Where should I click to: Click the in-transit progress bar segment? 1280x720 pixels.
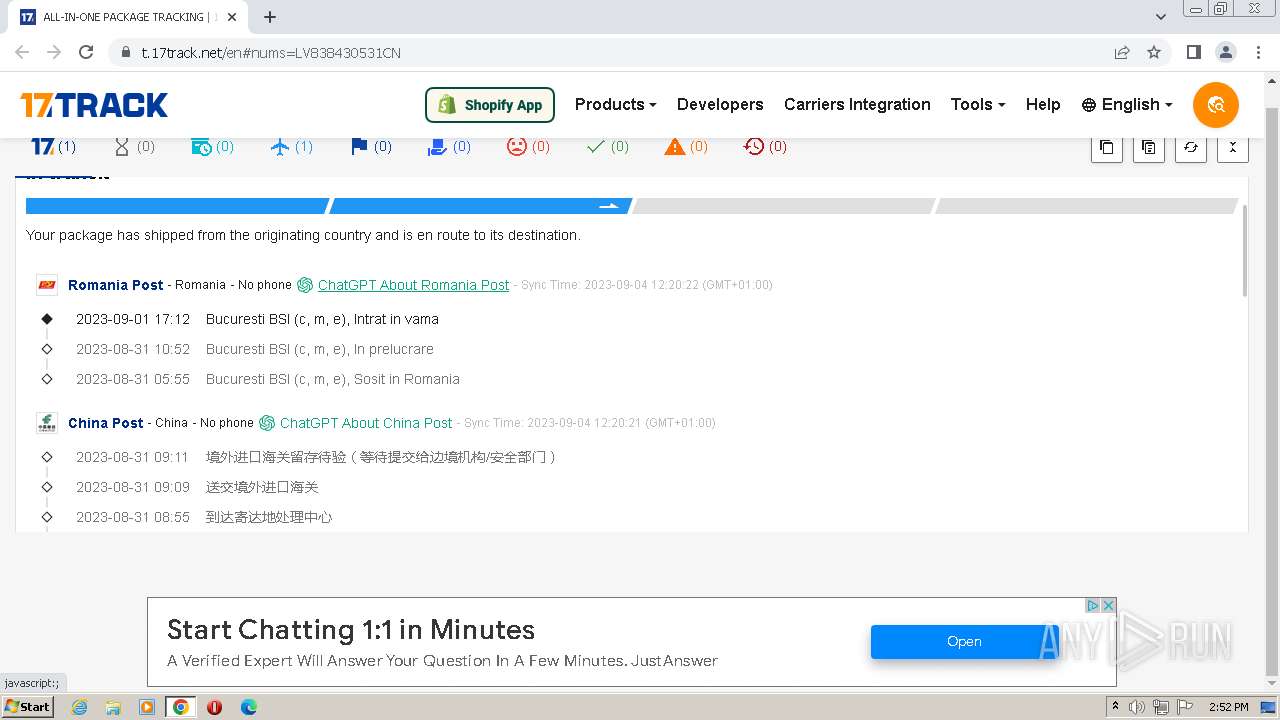(480, 206)
